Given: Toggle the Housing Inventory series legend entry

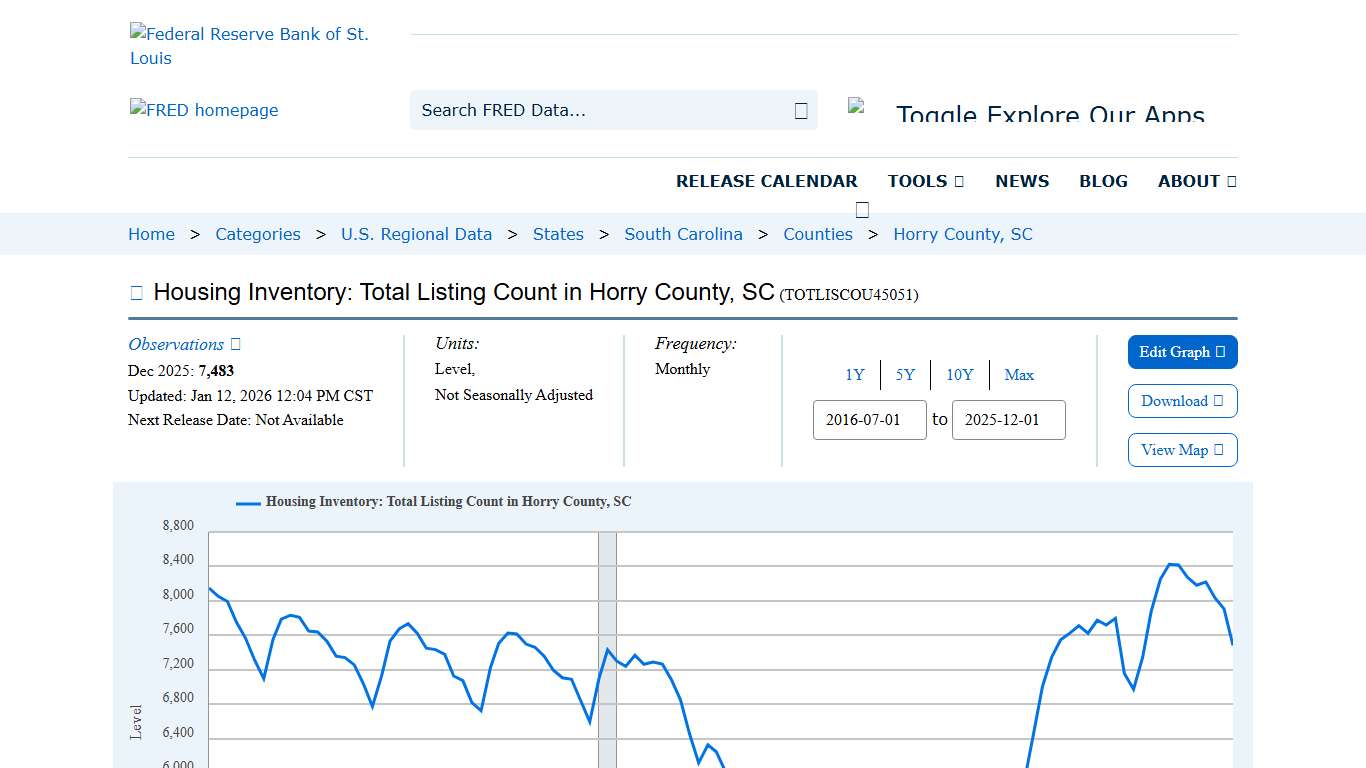Looking at the screenshot, I should 434,501.
